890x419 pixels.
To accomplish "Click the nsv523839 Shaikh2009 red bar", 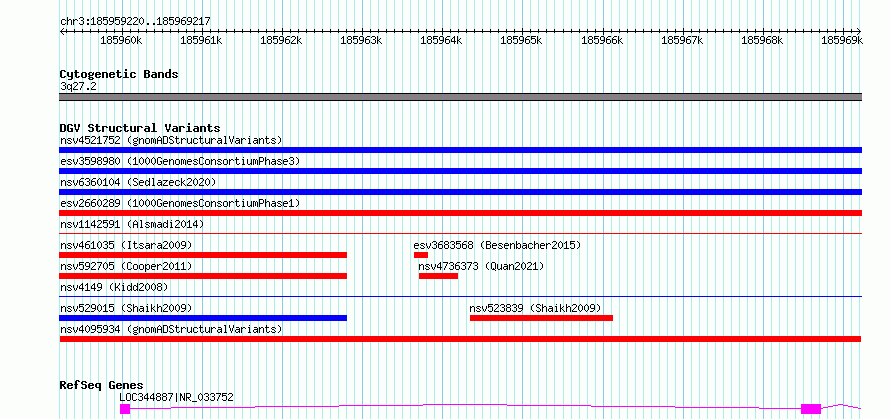I will pos(541,318).
